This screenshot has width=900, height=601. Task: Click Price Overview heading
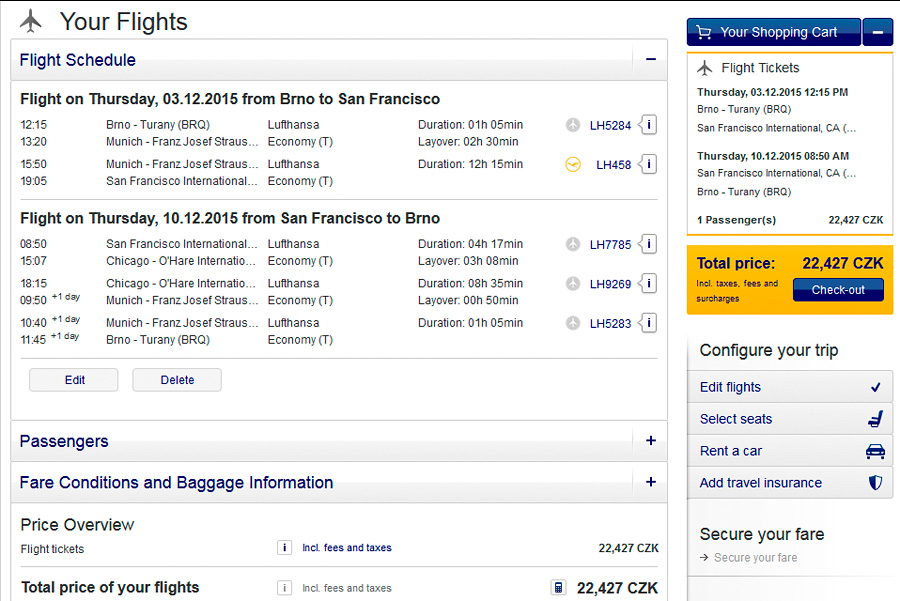click(77, 525)
